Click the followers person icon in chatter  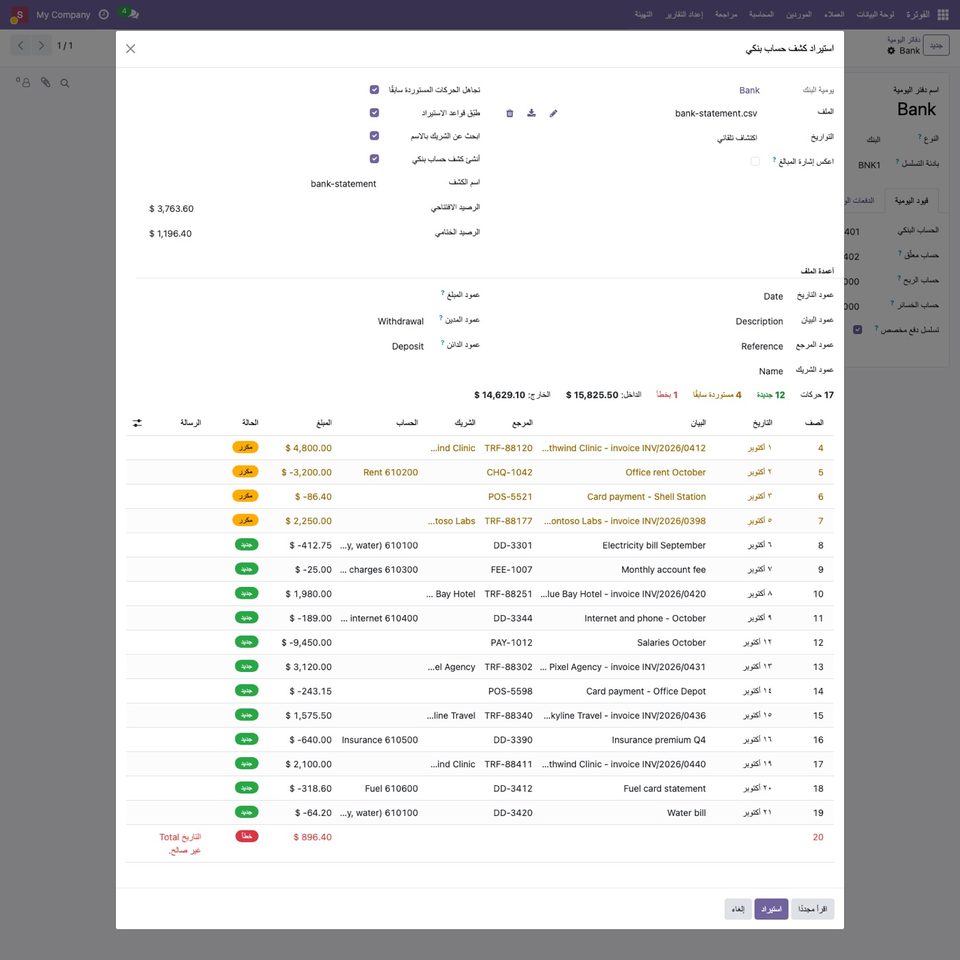[23, 82]
